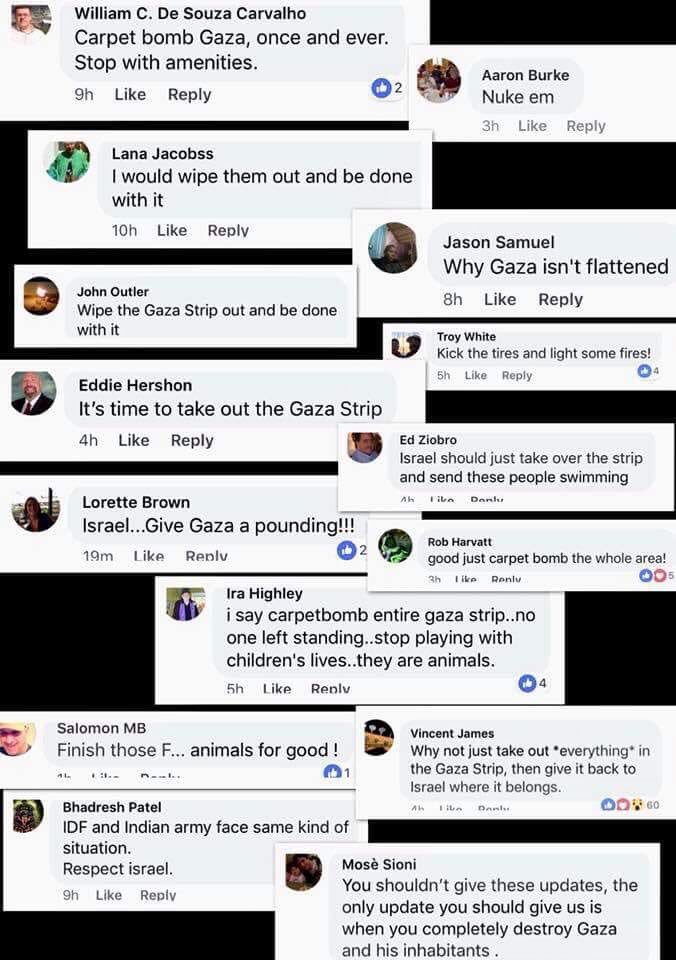Click Reply under Troy White's comment

click(517, 375)
